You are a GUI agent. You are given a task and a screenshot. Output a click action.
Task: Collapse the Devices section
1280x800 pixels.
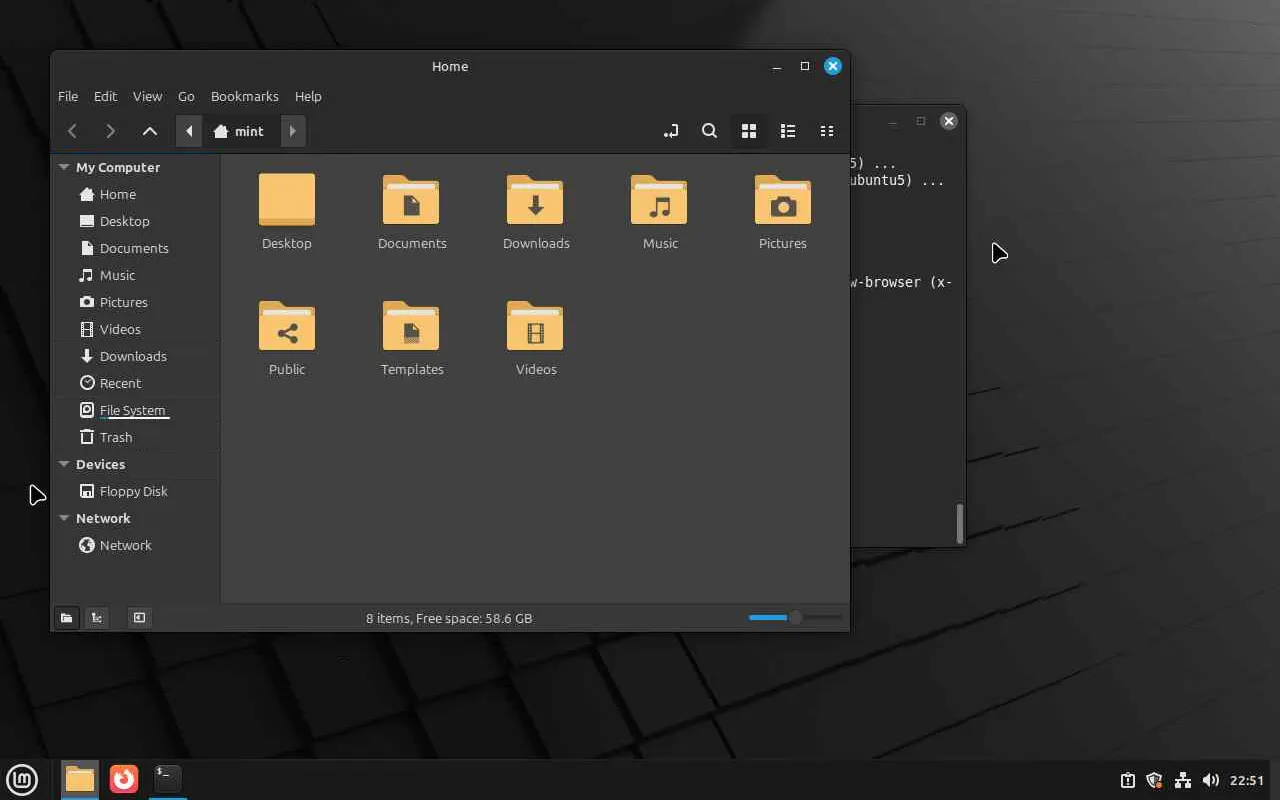tap(64, 465)
